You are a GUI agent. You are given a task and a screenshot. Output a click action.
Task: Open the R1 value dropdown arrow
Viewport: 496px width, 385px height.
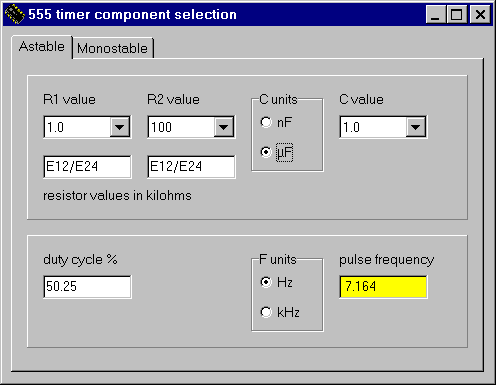point(120,127)
